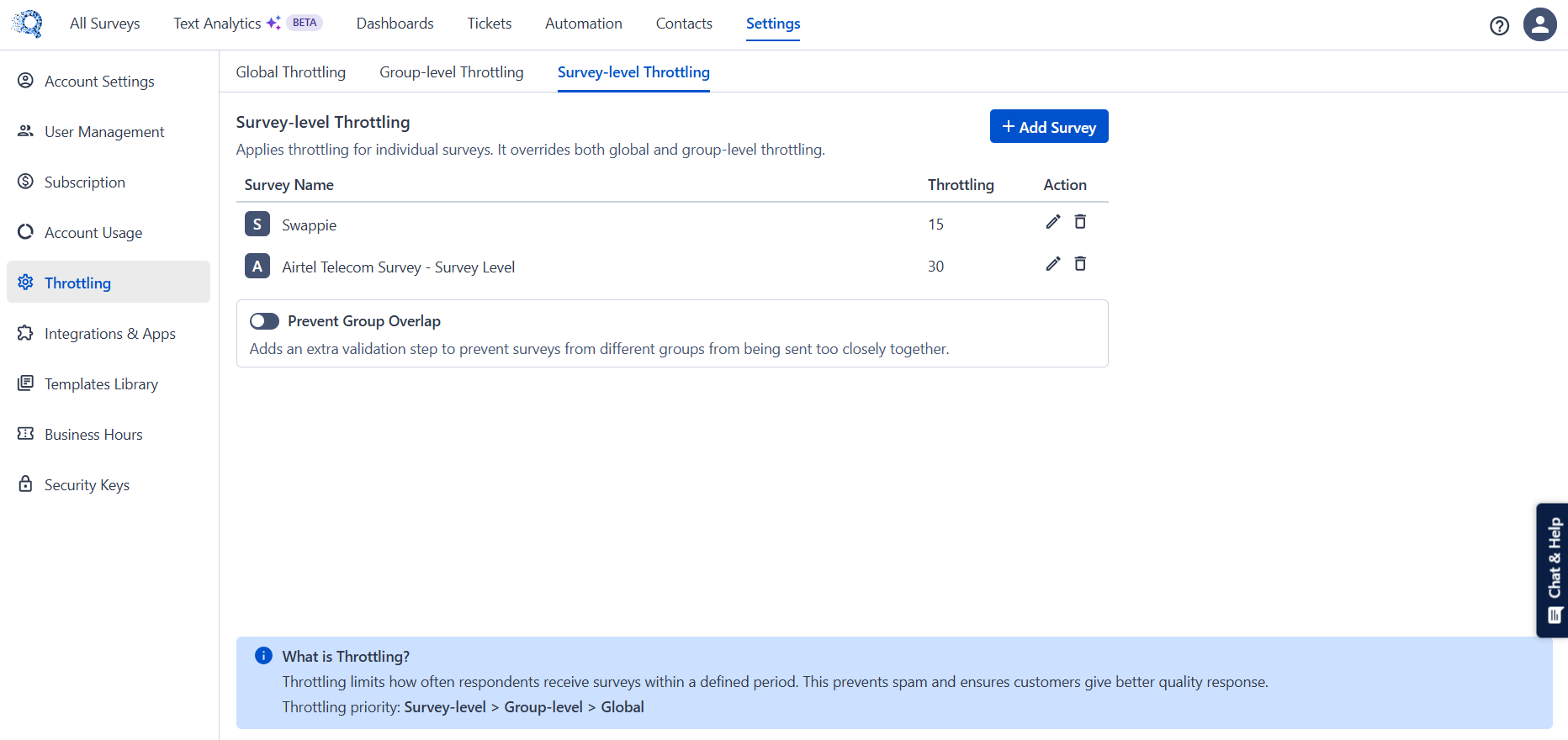Click the app logo in top-left

coord(28,24)
